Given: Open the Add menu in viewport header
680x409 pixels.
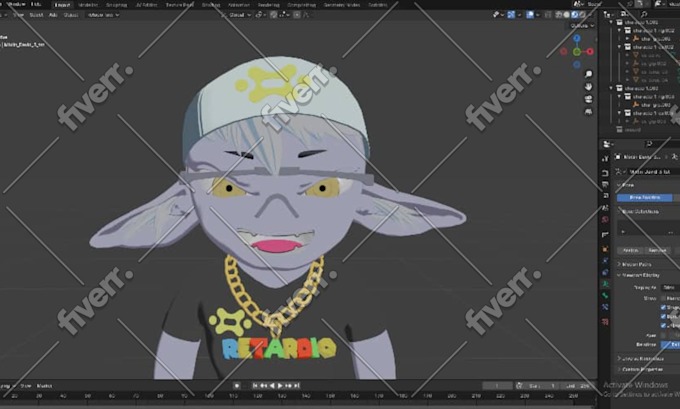Looking at the screenshot, I should 53,15.
